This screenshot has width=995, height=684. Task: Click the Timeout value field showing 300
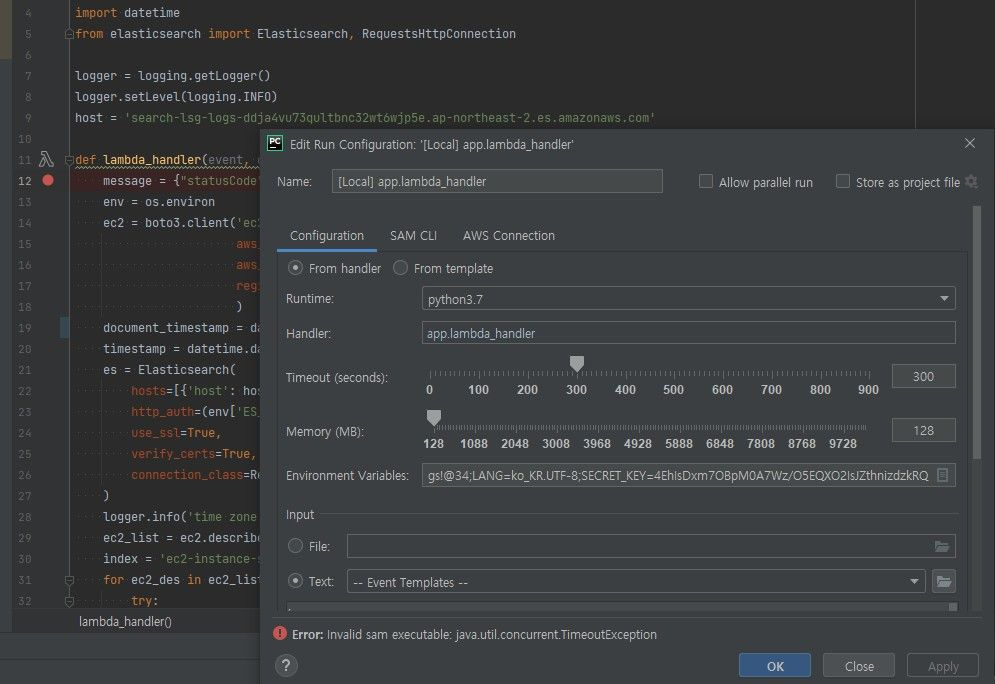click(x=923, y=376)
